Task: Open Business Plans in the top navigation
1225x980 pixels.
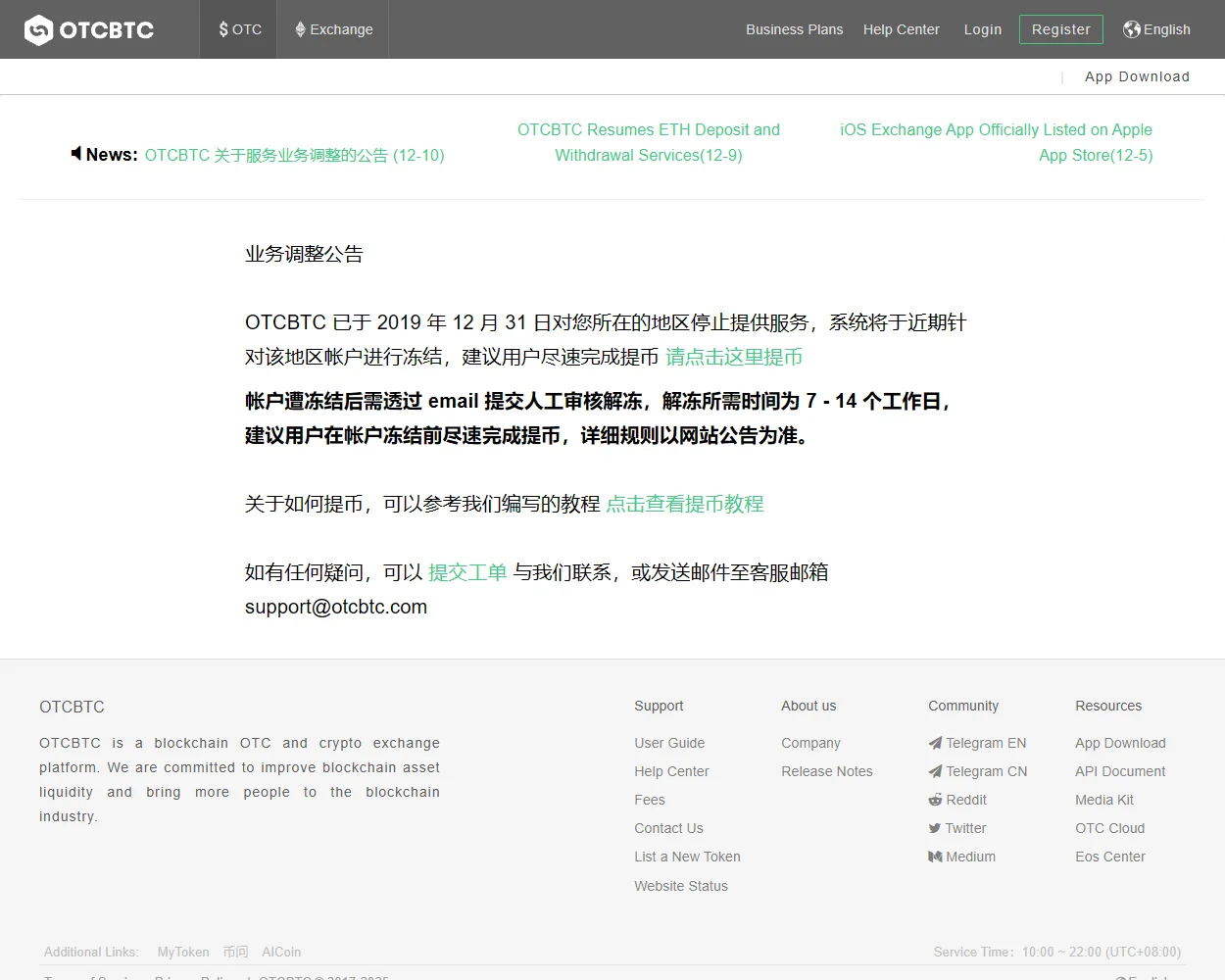Action: click(794, 29)
